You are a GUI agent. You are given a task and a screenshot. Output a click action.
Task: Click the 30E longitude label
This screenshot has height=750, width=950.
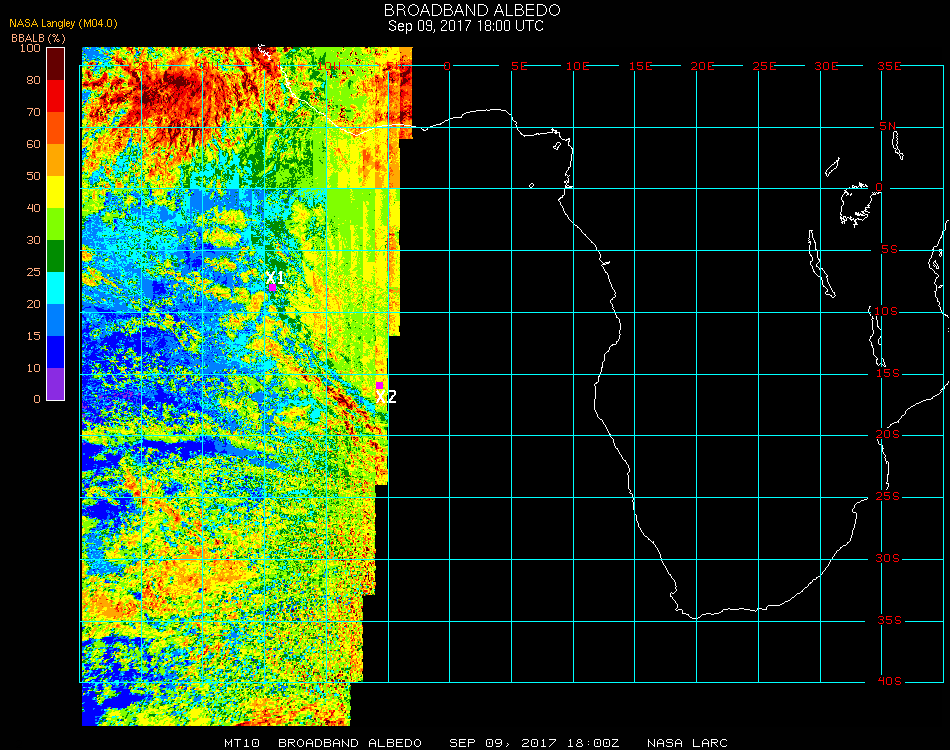pyautogui.click(x=826, y=66)
